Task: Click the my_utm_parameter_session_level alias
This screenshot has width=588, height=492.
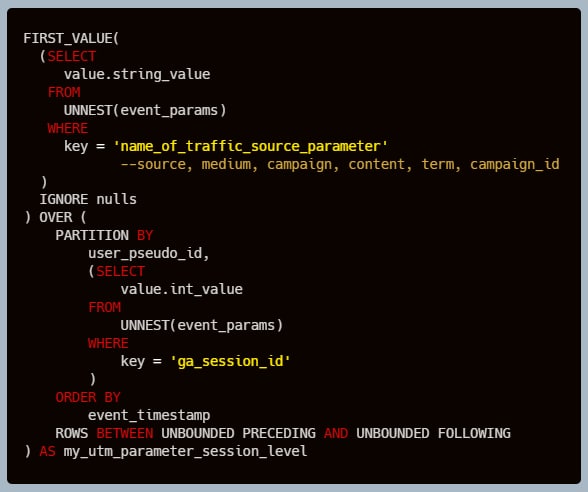Action: [x=185, y=451]
